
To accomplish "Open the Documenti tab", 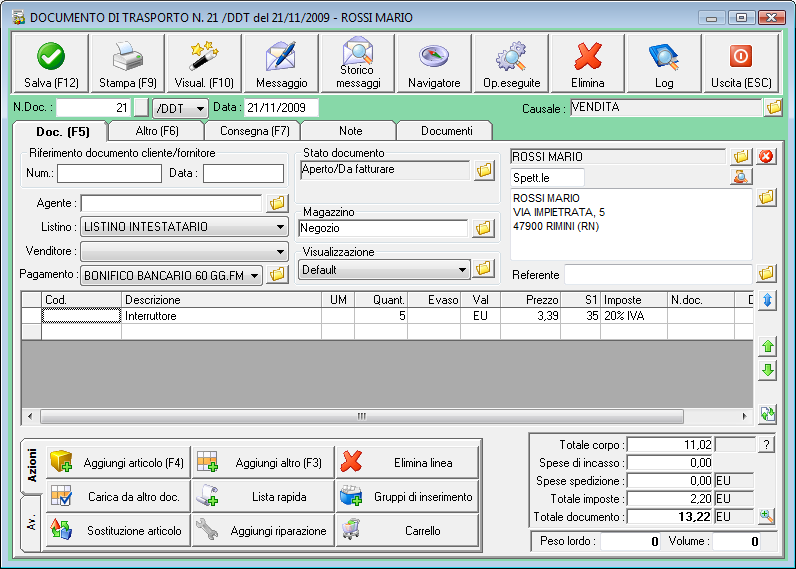I will [446, 131].
